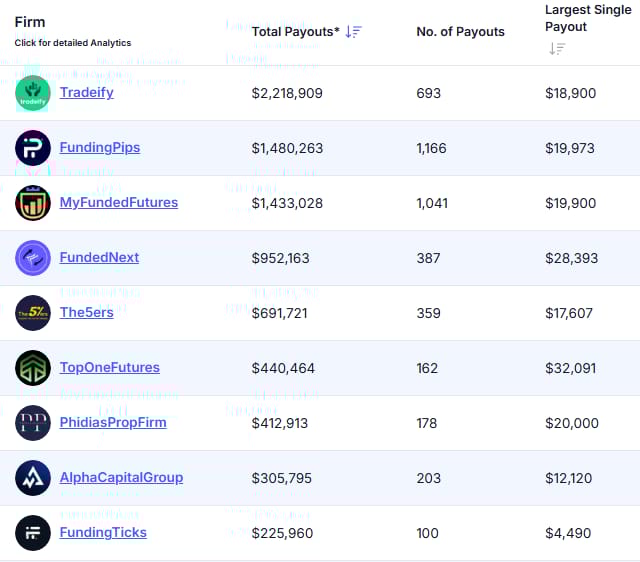Open PhidiasPropFirm analytics link
Screen dimensions: 640x562
tap(113, 422)
